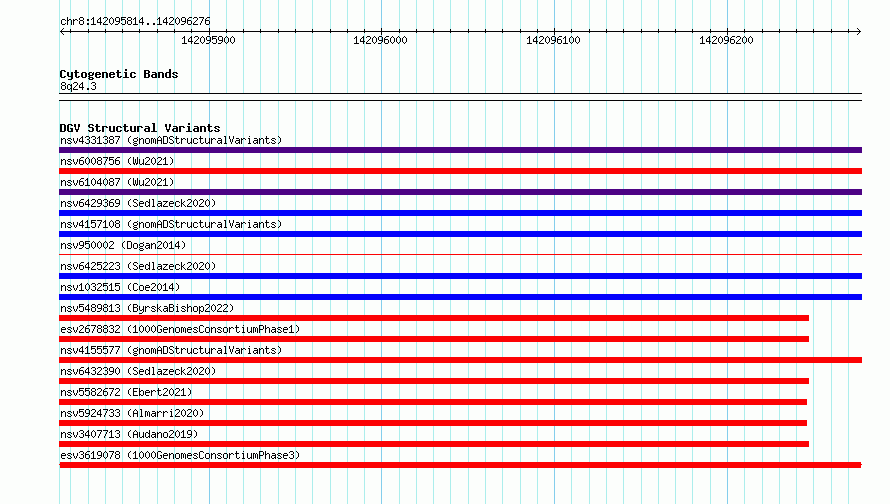Image resolution: width=890 pixels, height=504 pixels.
Task: Click the ruler's left arrow end
Action: coord(62,31)
